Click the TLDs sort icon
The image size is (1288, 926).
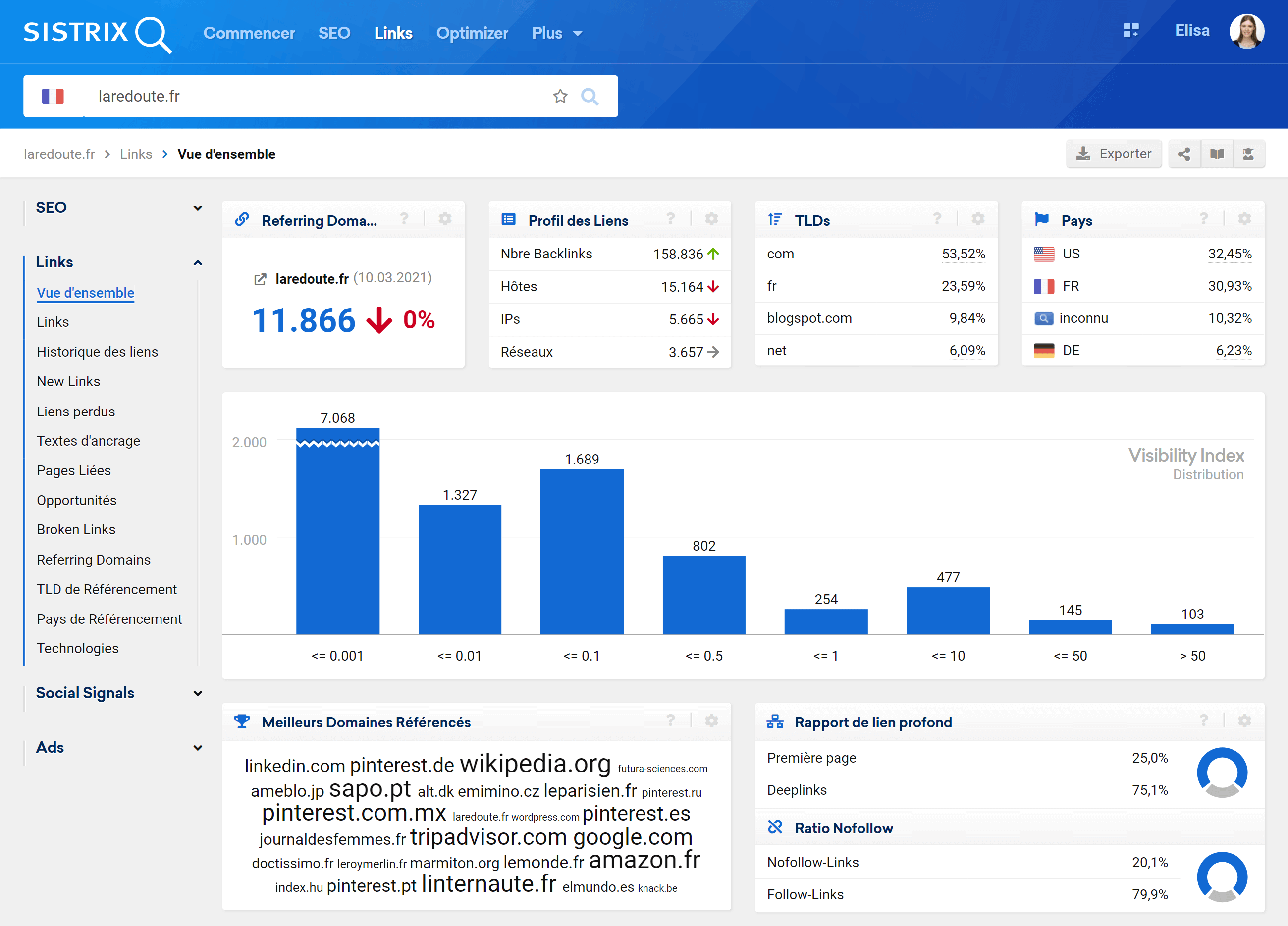coord(775,219)
